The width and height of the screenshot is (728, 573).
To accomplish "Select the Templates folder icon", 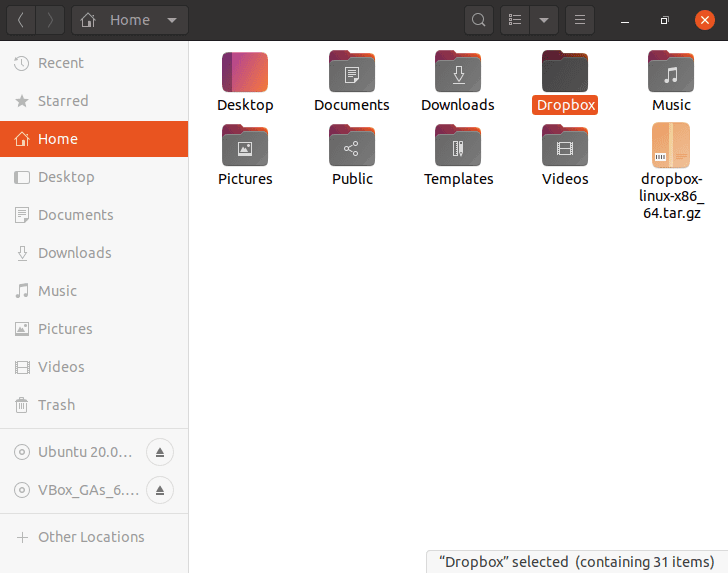I will click(458, 145).
